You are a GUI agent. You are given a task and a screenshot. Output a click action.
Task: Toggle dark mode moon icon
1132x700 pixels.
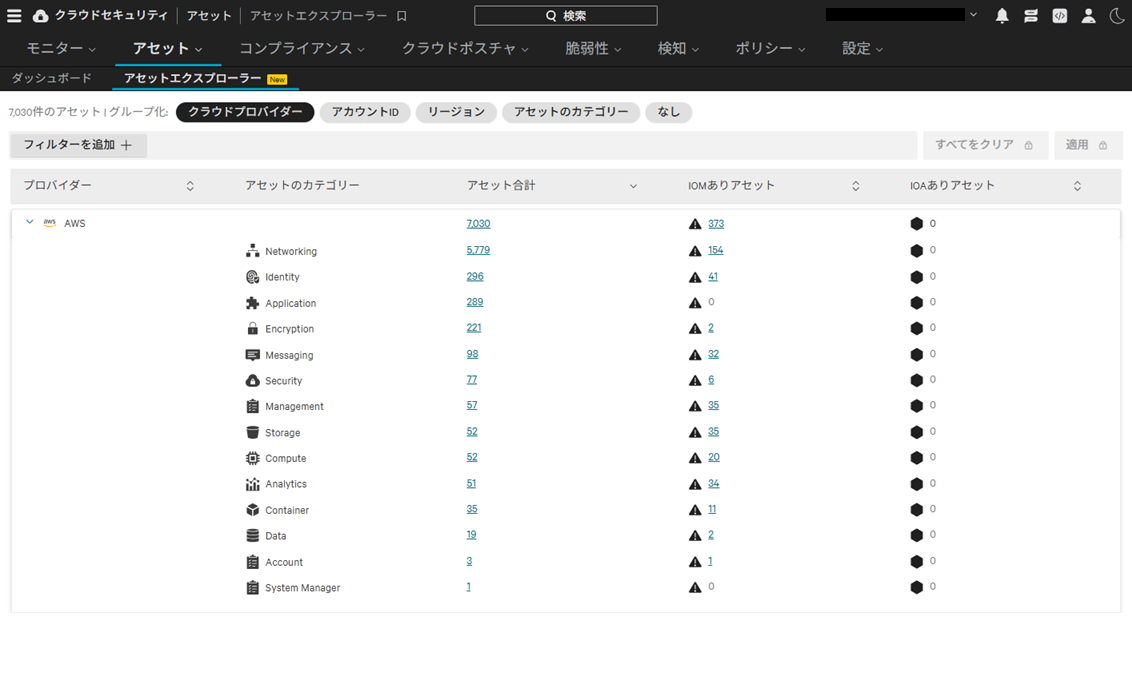1116,16
